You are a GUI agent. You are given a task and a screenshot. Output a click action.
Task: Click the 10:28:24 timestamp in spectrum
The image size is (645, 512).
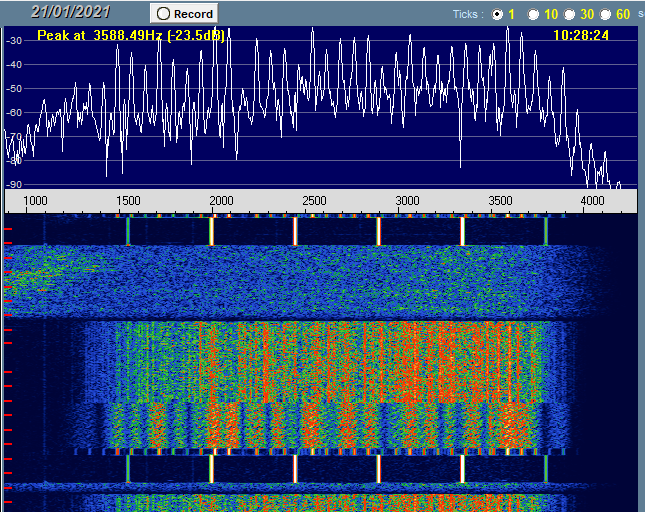(x=581, y=35)
